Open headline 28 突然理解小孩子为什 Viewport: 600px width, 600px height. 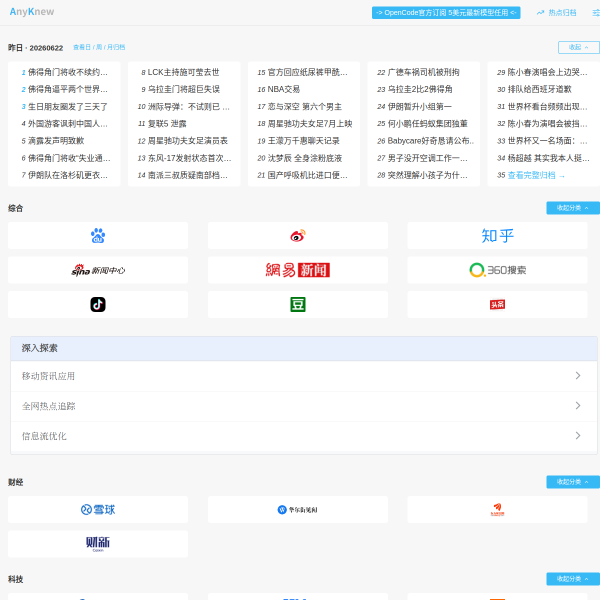coord(427,175)
